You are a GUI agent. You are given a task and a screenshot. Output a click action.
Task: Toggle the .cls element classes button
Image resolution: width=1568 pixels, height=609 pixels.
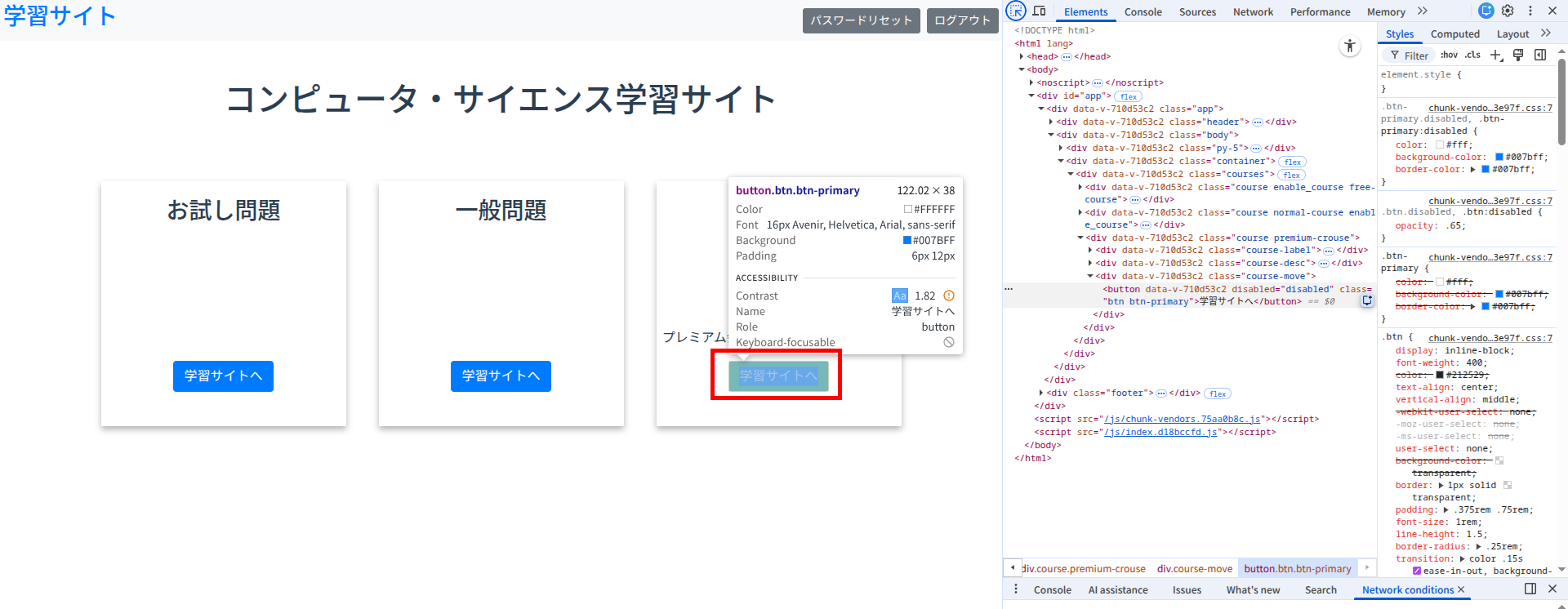(x=1472, y=55)
